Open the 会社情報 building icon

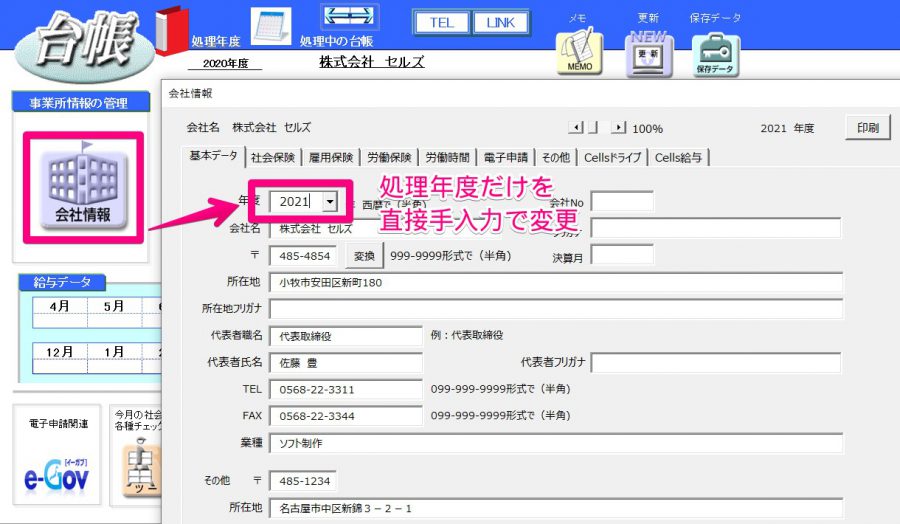tap(83, 188)
